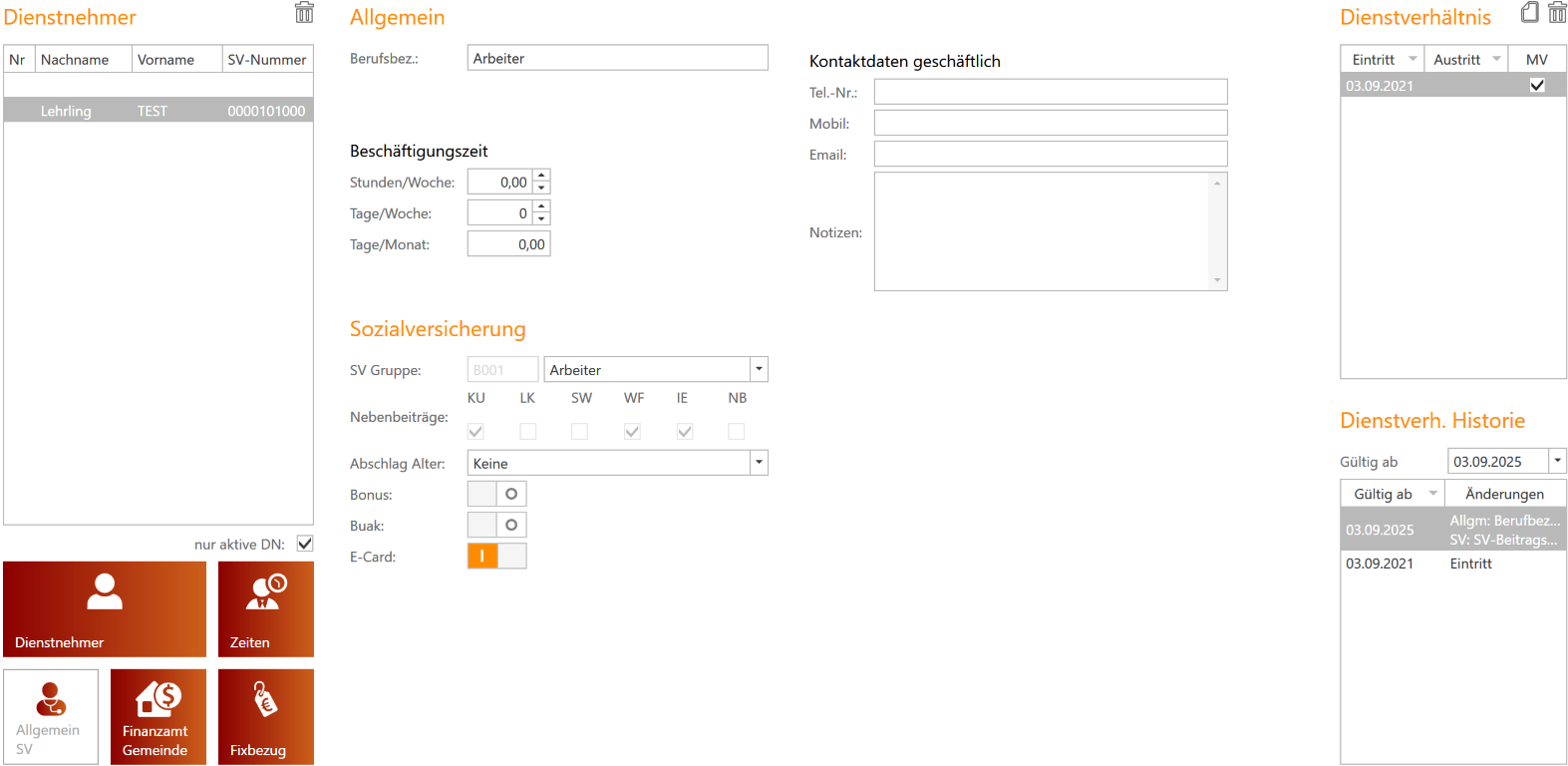This screenshot has height=766, width=1568.
Task: Open the Dienstnehmer tile
Action: tap(105, 608)
